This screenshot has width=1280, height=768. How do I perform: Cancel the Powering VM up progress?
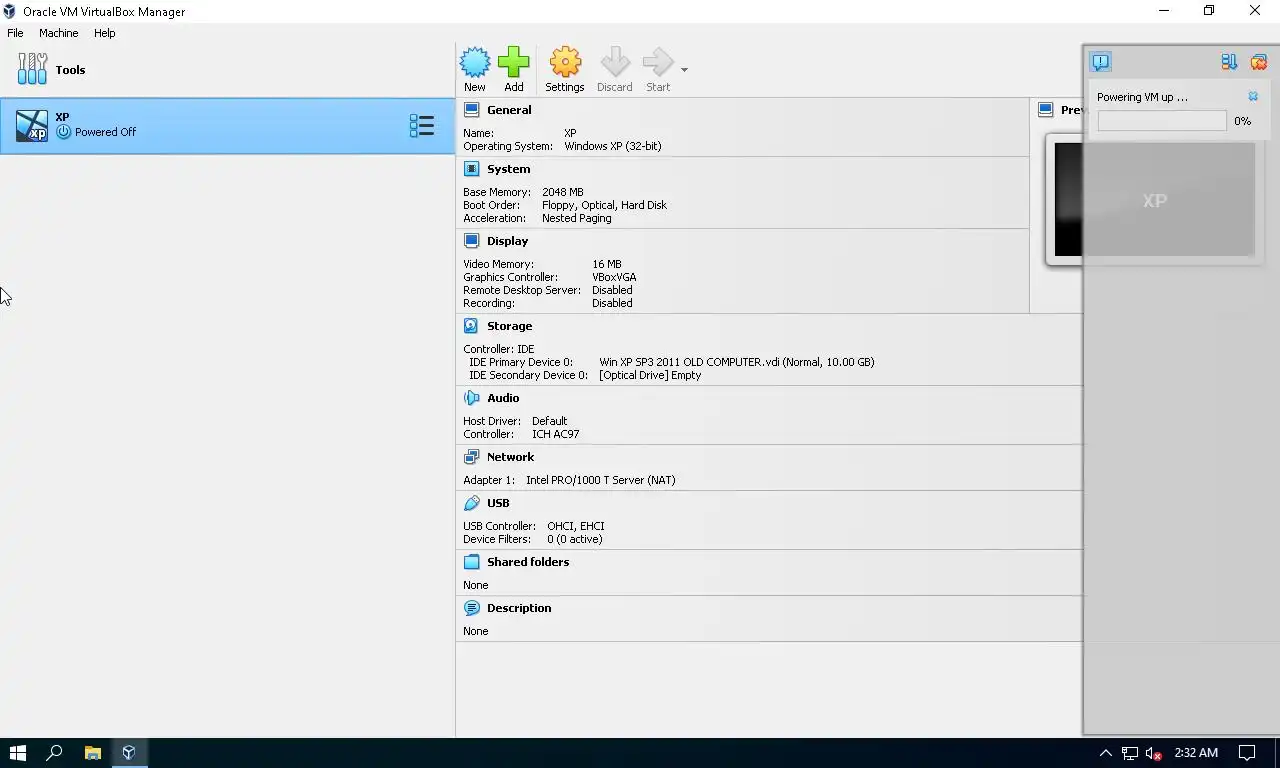pyautogui.click(x=1253, y=97)
